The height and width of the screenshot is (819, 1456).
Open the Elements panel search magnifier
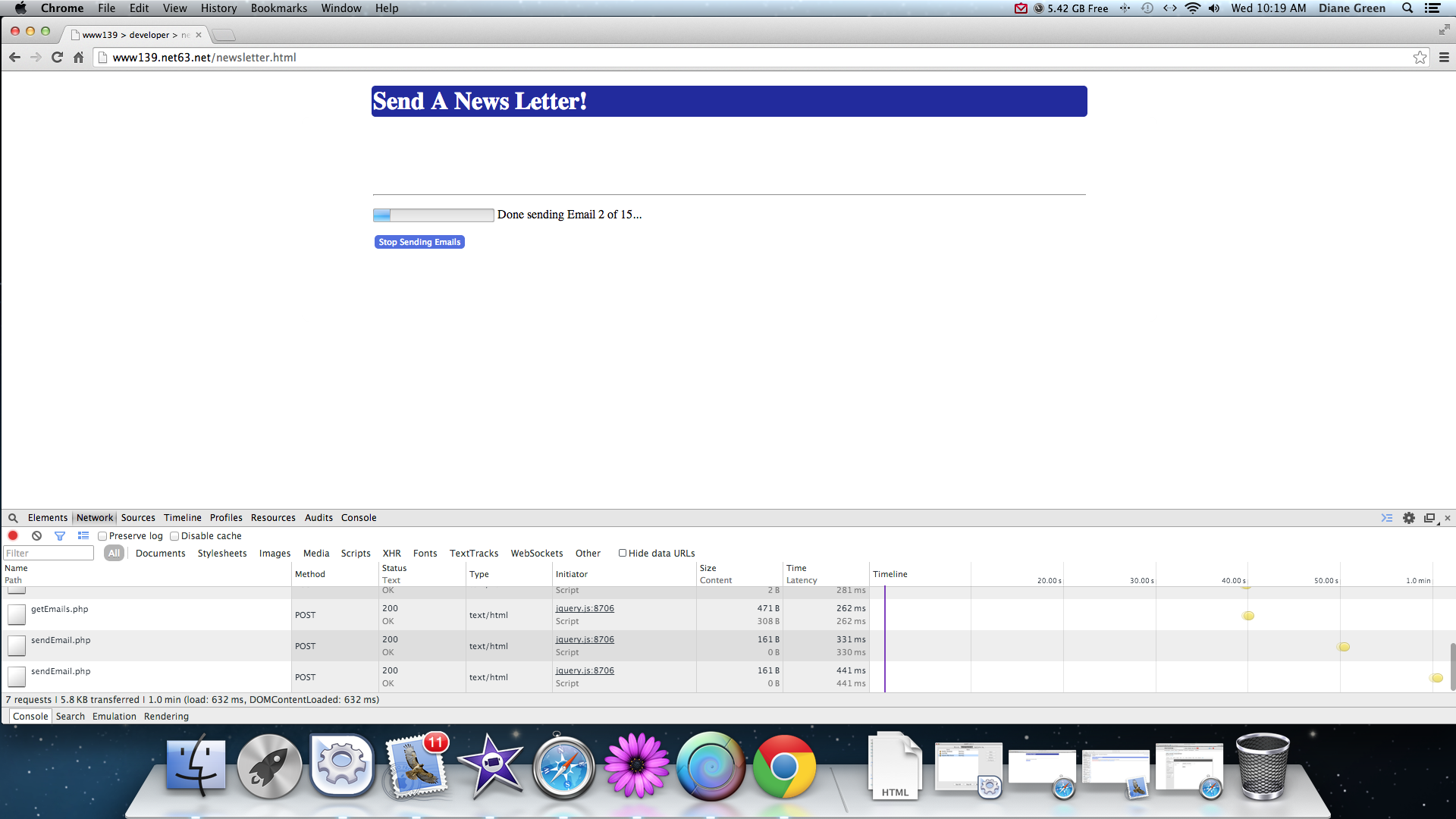pos(12,517)
